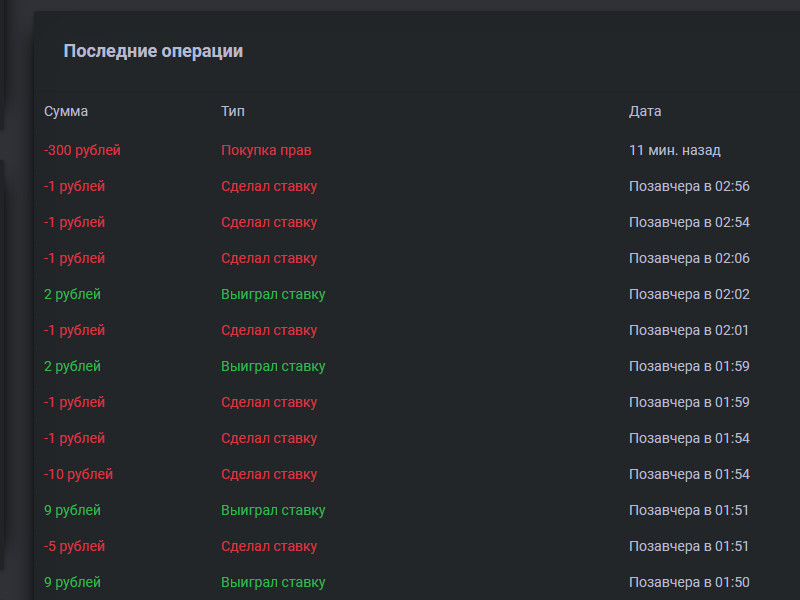This screenshot has height=600, width=800.
Task: Click "Выиграл ставку" in the 02:02 row
Action: click(273, 294)
